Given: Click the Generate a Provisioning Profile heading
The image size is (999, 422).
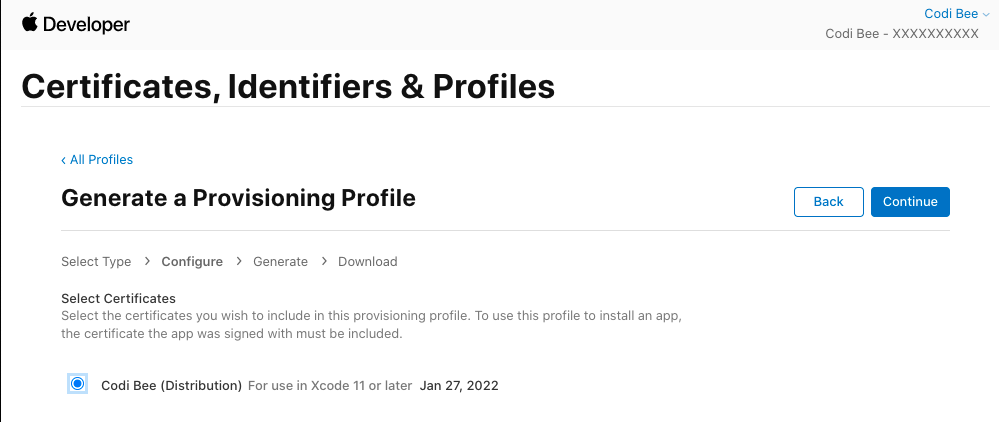Looking at the screenshot, I should (238, 198).
